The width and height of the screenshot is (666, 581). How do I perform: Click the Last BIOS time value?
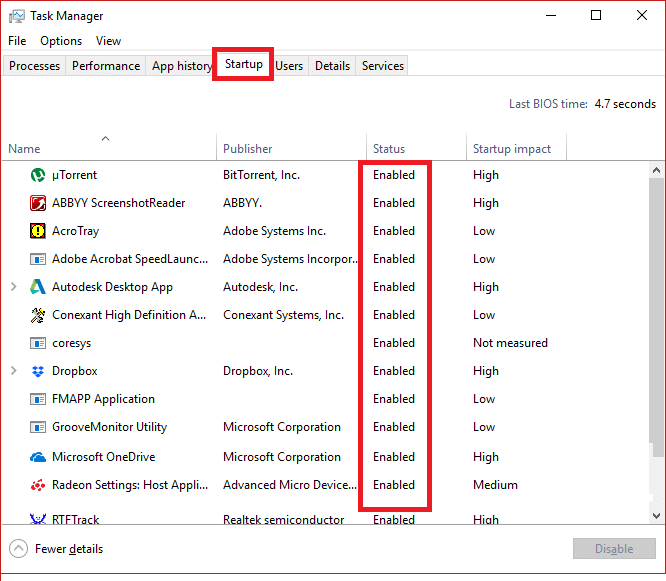[625, 104]
